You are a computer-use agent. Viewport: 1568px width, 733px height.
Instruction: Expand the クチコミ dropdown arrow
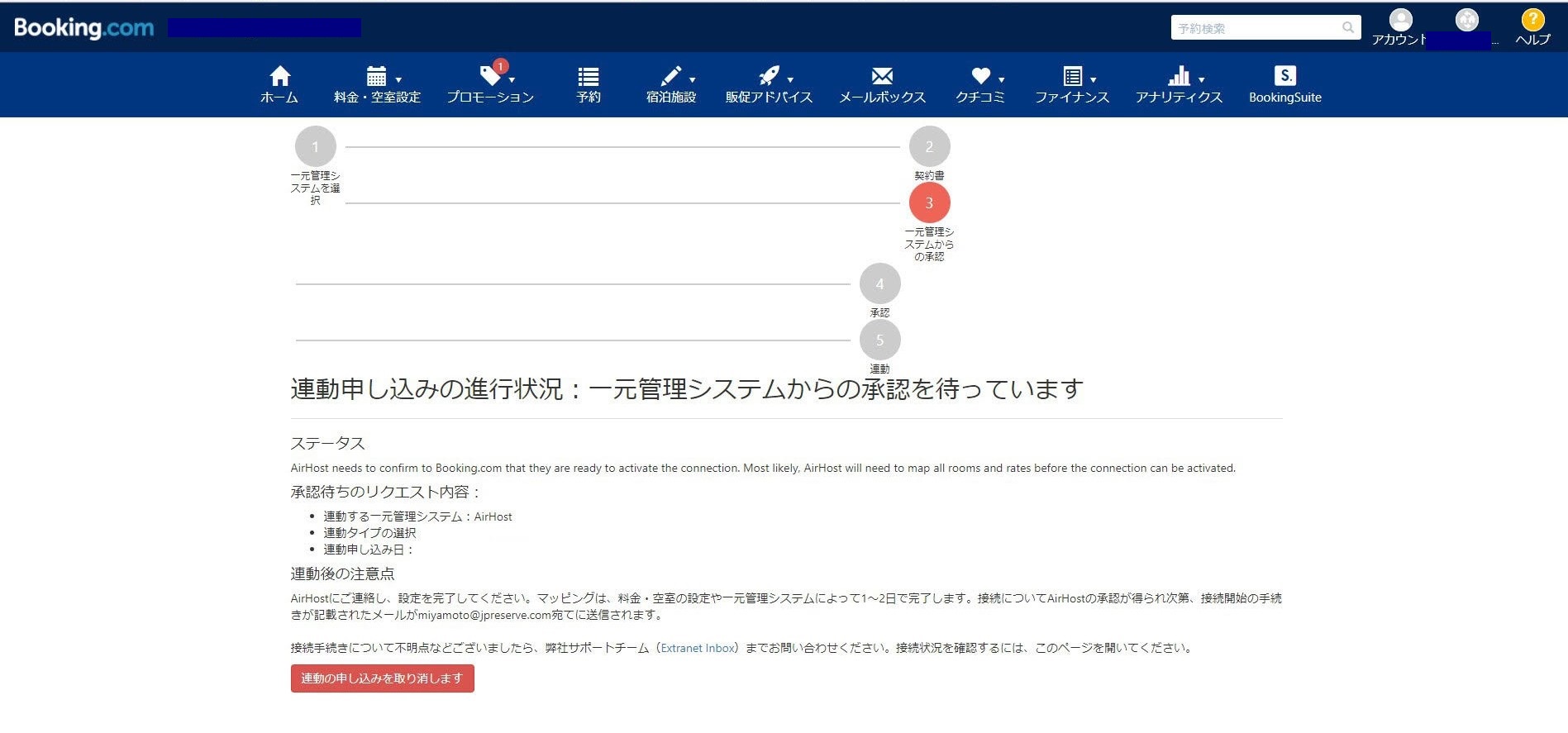coord(1001,80)
